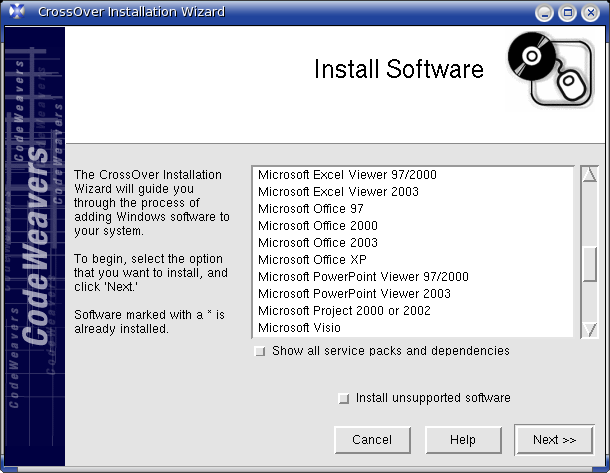The height and width of the screenshot is (473, 610).
Task: Click the software list scroll down arrow
Action: [x=589, y=330]
